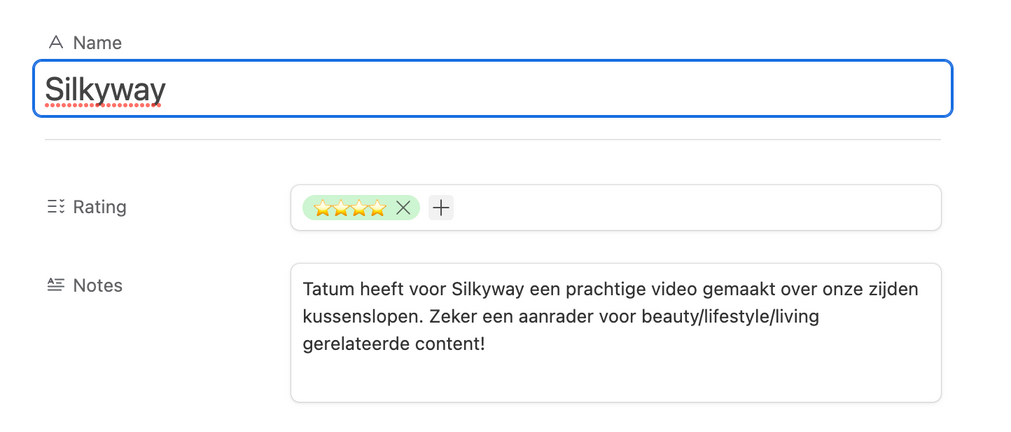This screenshot has height=432, width=1011.
Task: Click the word "Tatum" in Notes
Action: (326, 290)
